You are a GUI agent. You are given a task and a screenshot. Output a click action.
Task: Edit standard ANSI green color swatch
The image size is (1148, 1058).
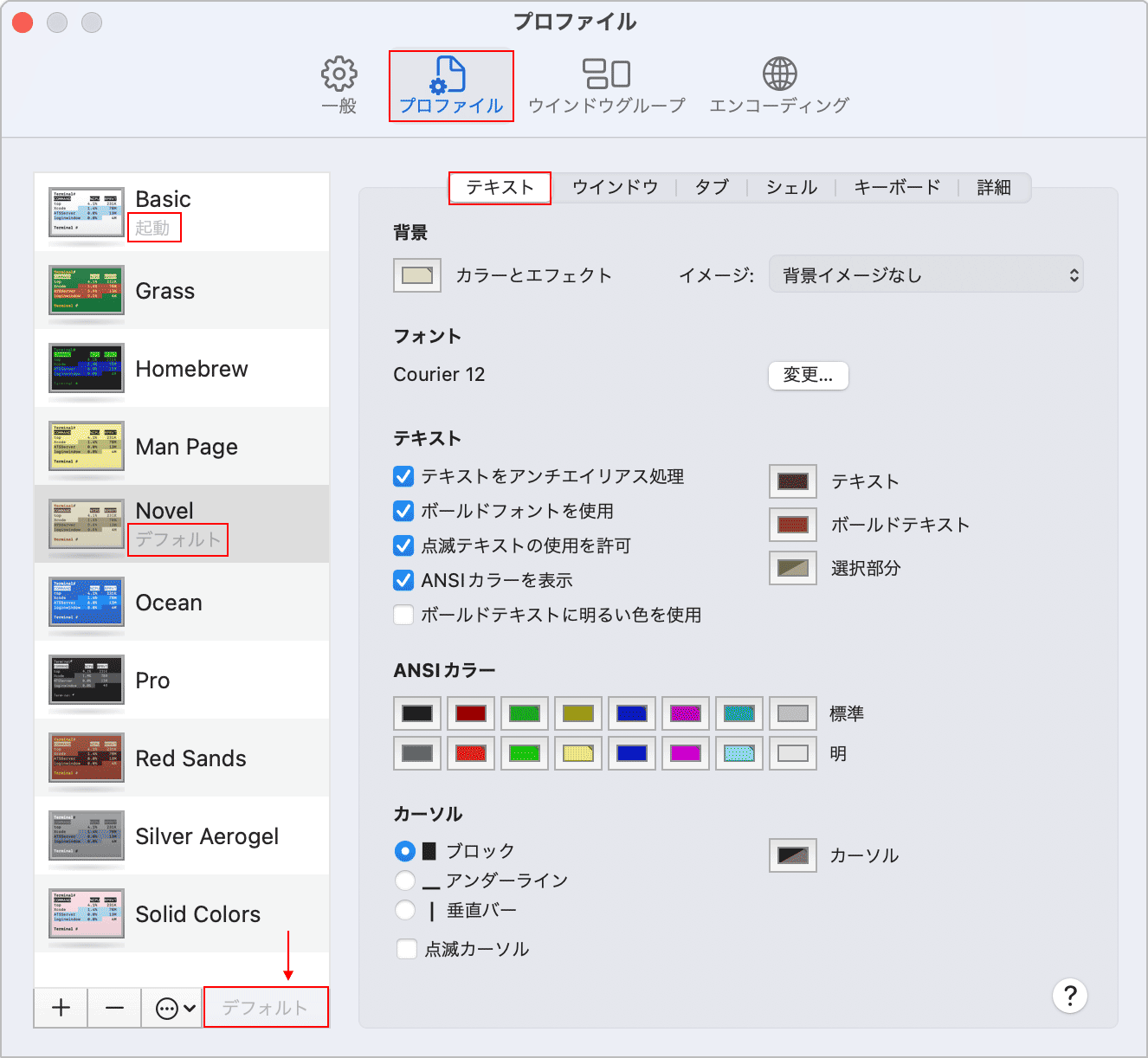click(x=525, y=713)
